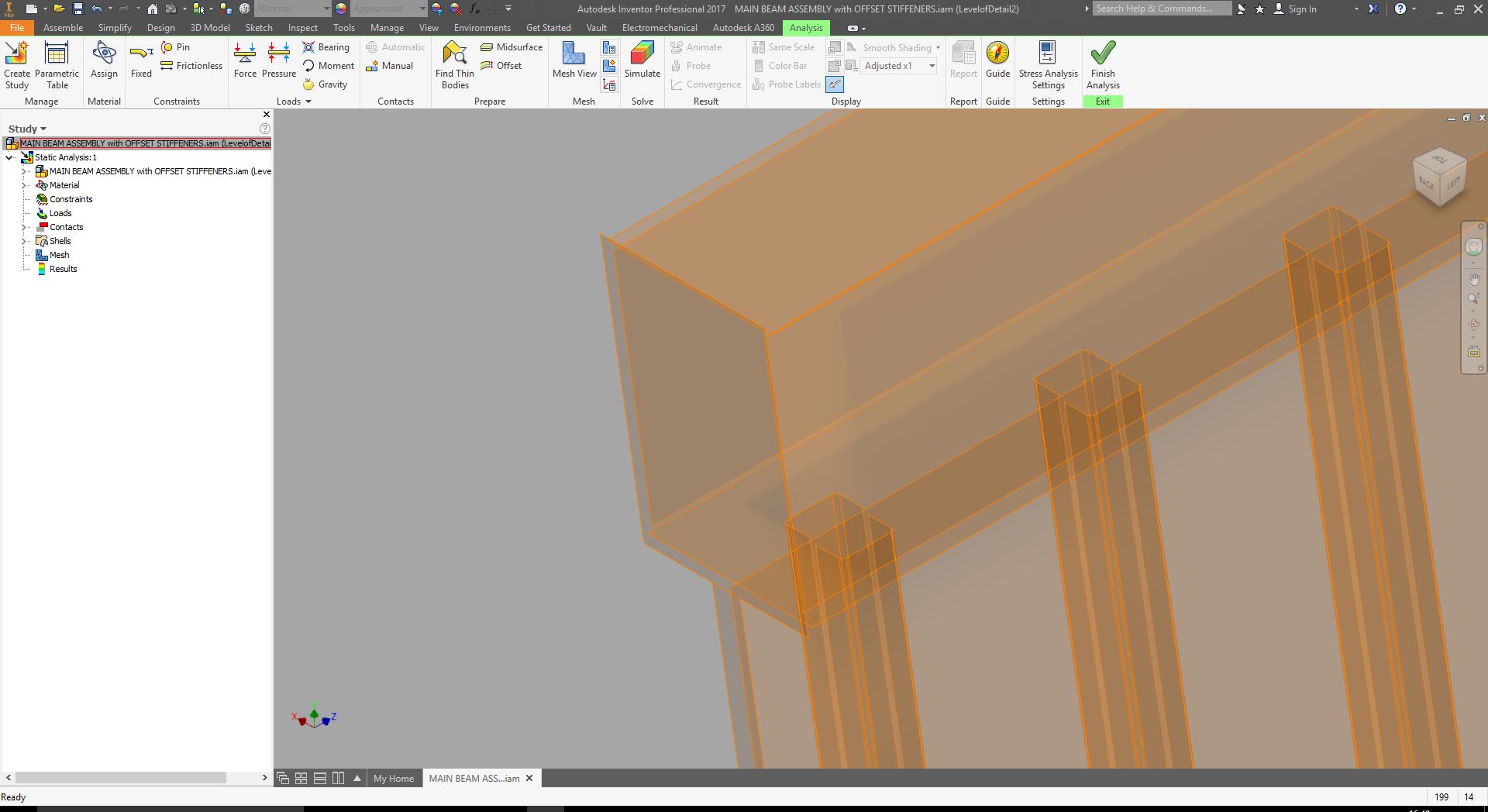Image resolution: width=1488 pixels, height=812 pixels.
Task: Open Find Thin Bodies tool
Action: click(455, 65)
